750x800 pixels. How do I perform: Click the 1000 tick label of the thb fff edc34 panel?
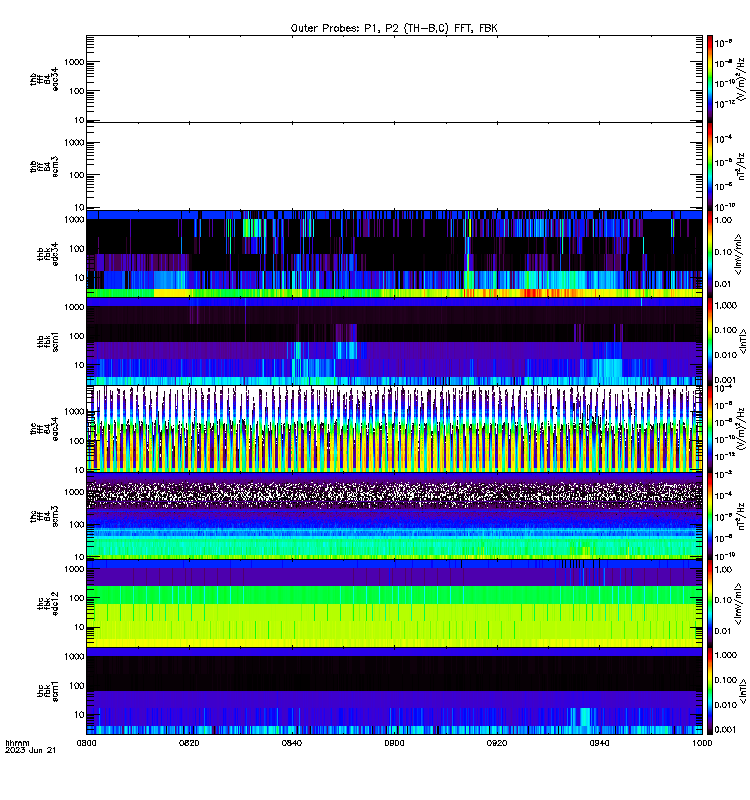(74, 62)
